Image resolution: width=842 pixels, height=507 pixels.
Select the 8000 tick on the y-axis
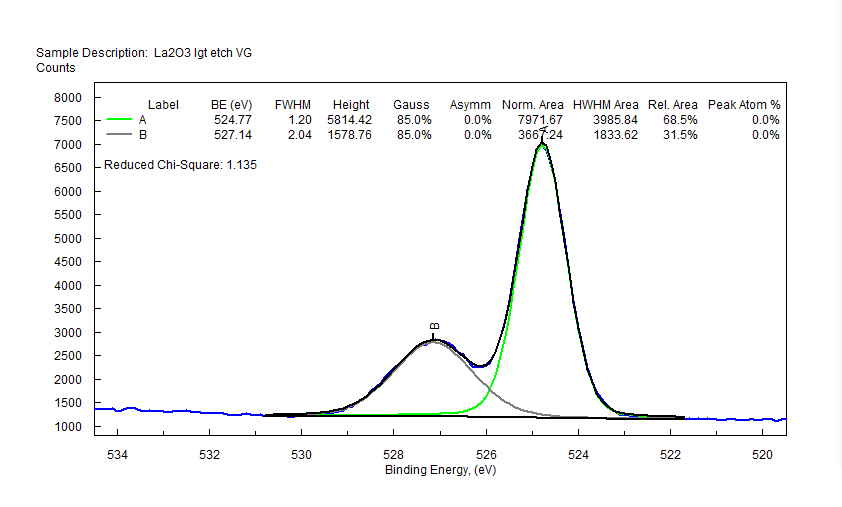pos(68,98)
